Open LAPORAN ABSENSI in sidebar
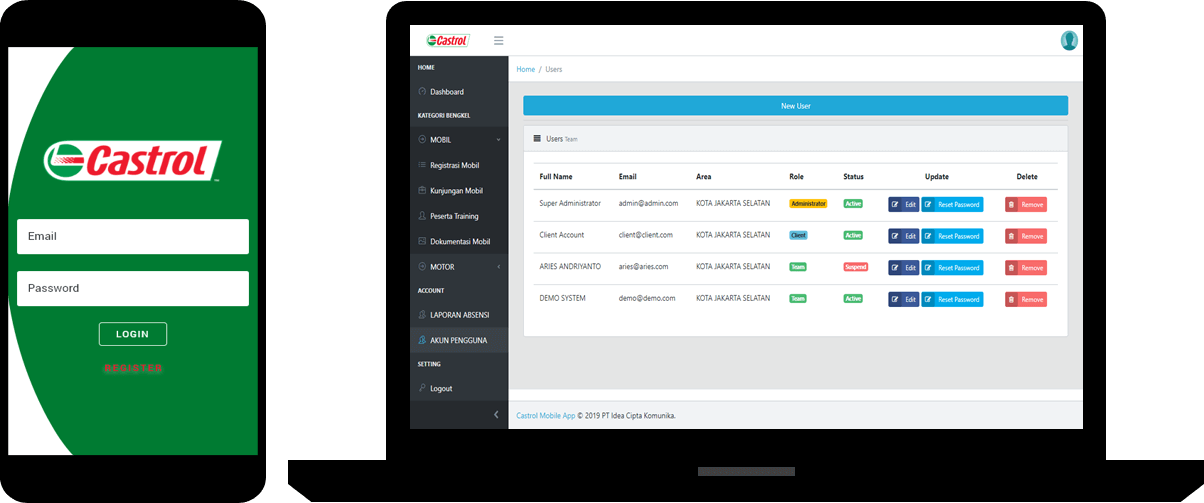The width and height of the screenshot is (1204, 503). click(459, 315)
